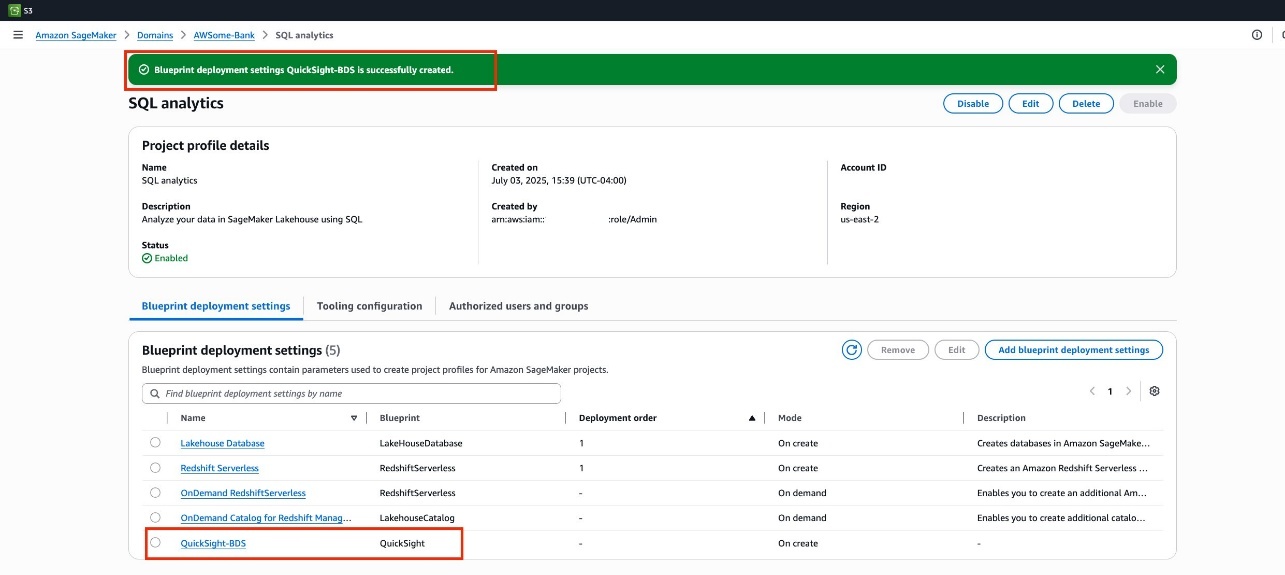This screenshot has height=575, width=1285.
Task: Click the QuickSight blueprint cell
Action: coord(402,543)
